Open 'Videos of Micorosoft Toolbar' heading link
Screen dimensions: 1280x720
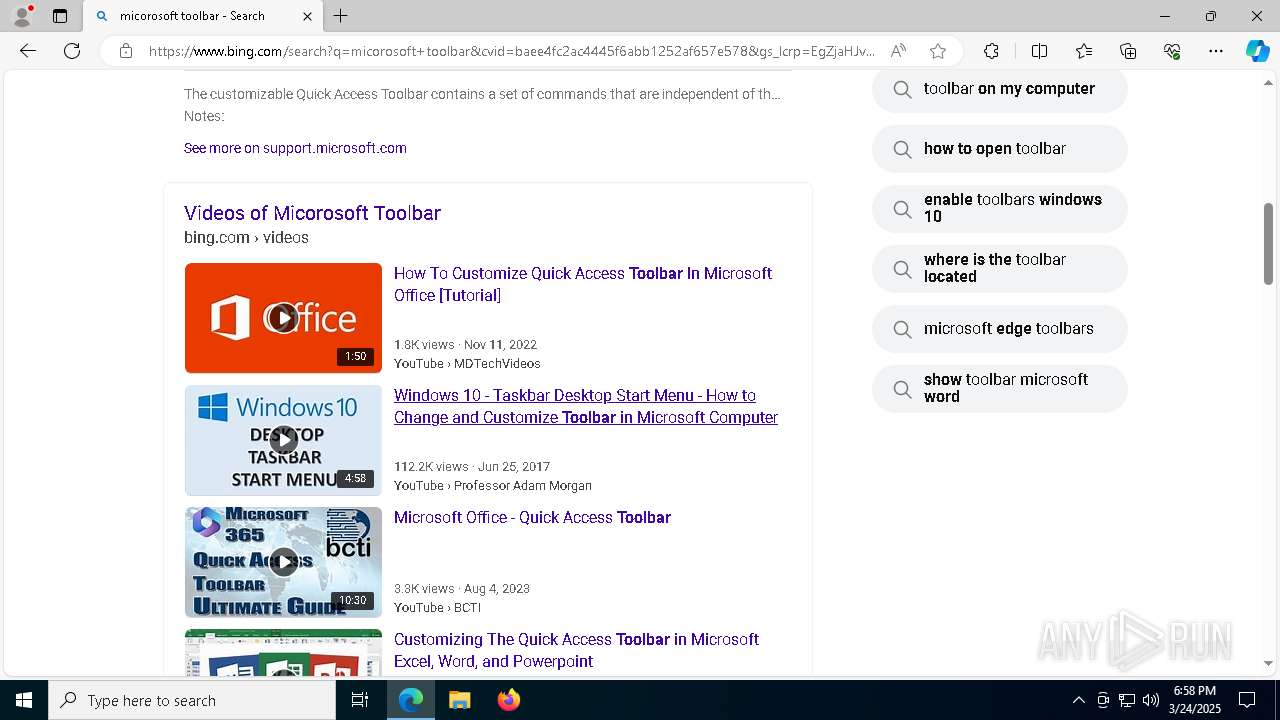pyautogui.click(x=312, y=213)
